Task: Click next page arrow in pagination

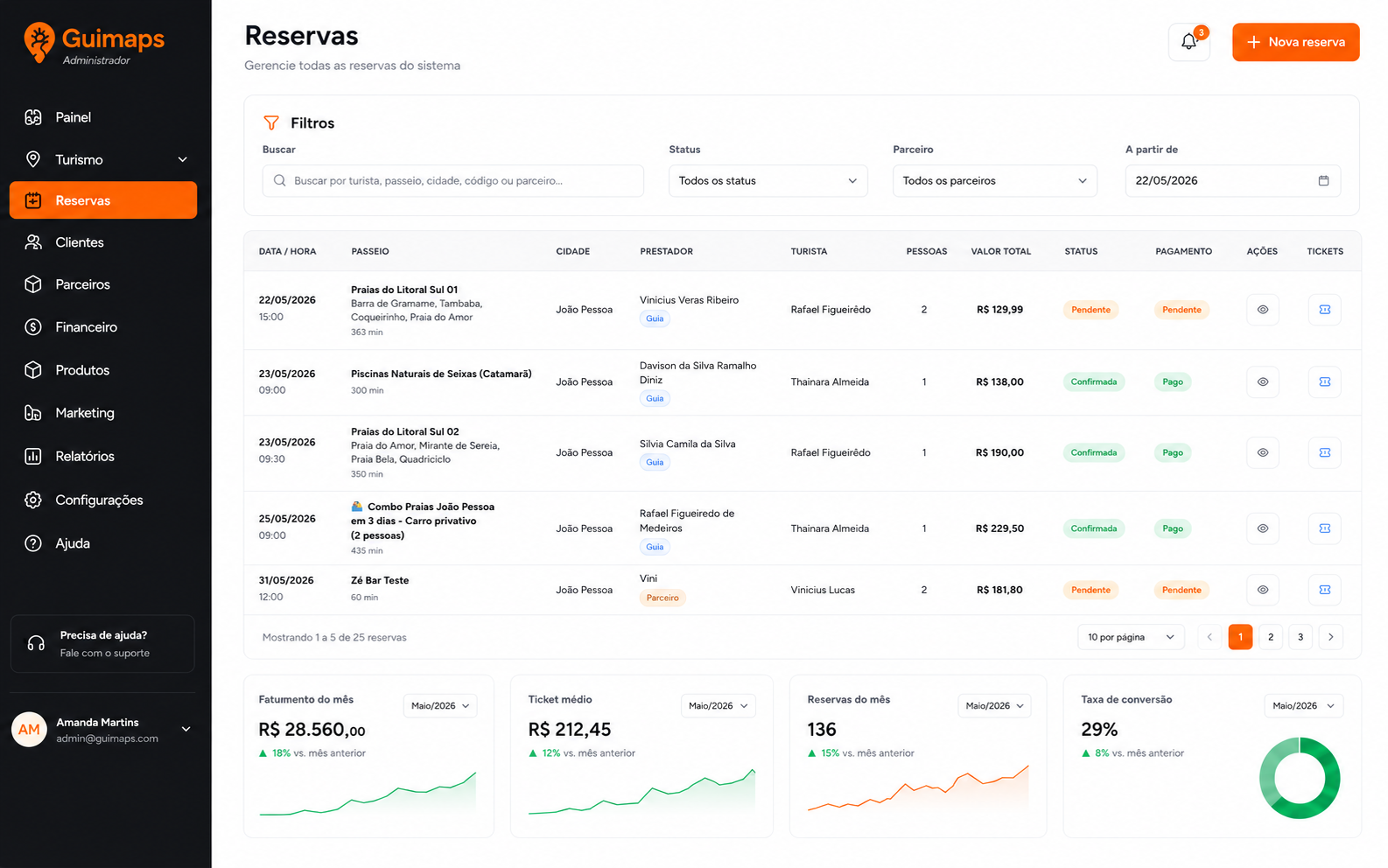Action: point(1331,637)
